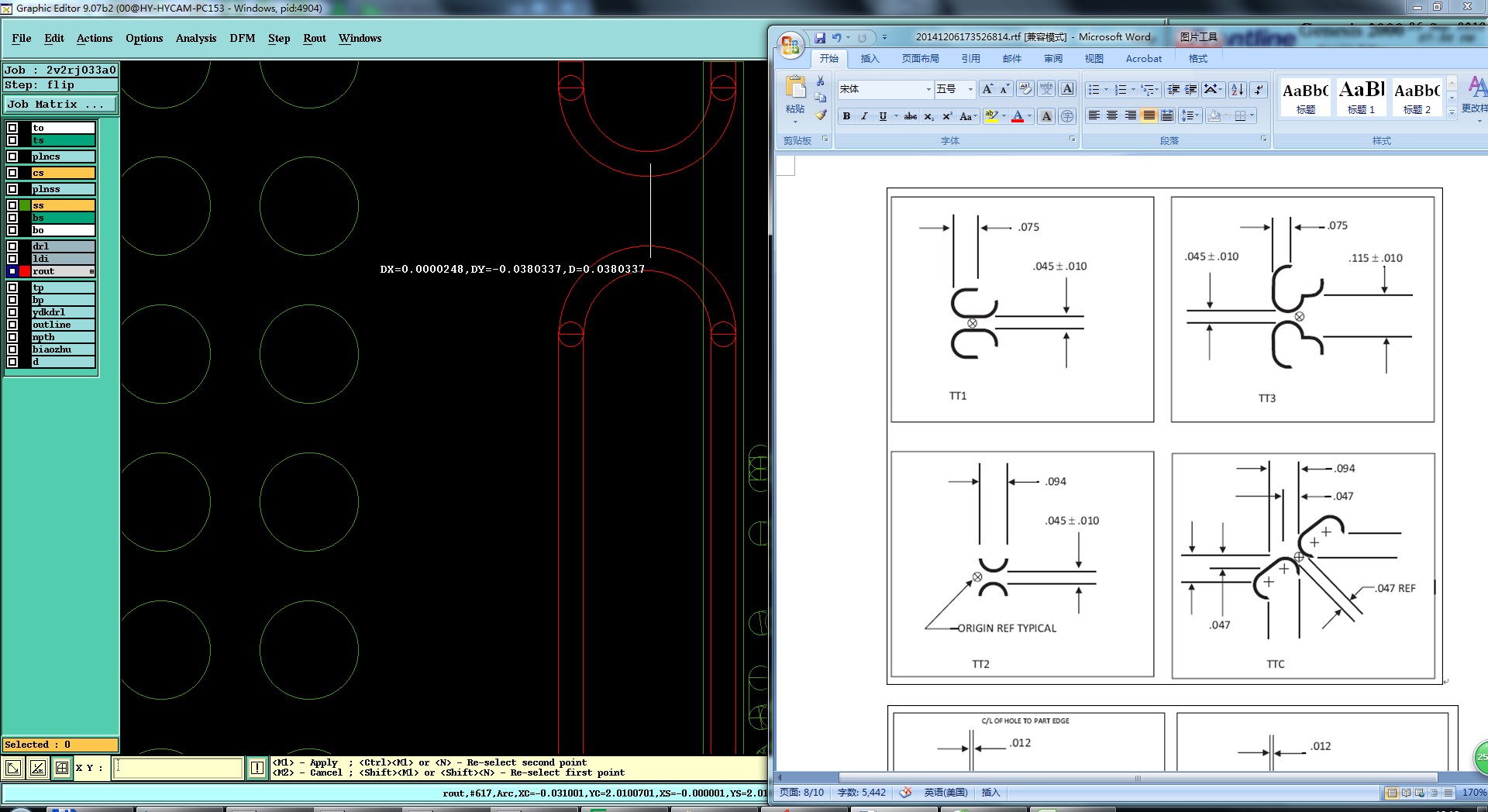Click the exclamation mark icon beside XY field
The width and height of the screenshot is (1488, 812).
[x=257, y=768]
